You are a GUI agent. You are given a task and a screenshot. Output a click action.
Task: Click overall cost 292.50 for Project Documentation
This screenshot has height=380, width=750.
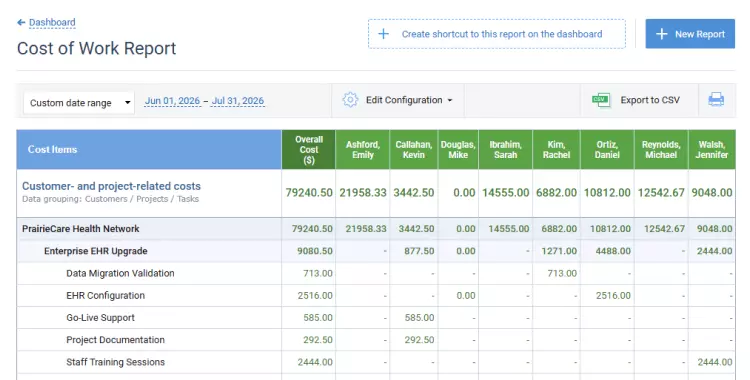[x=318, y=340]
